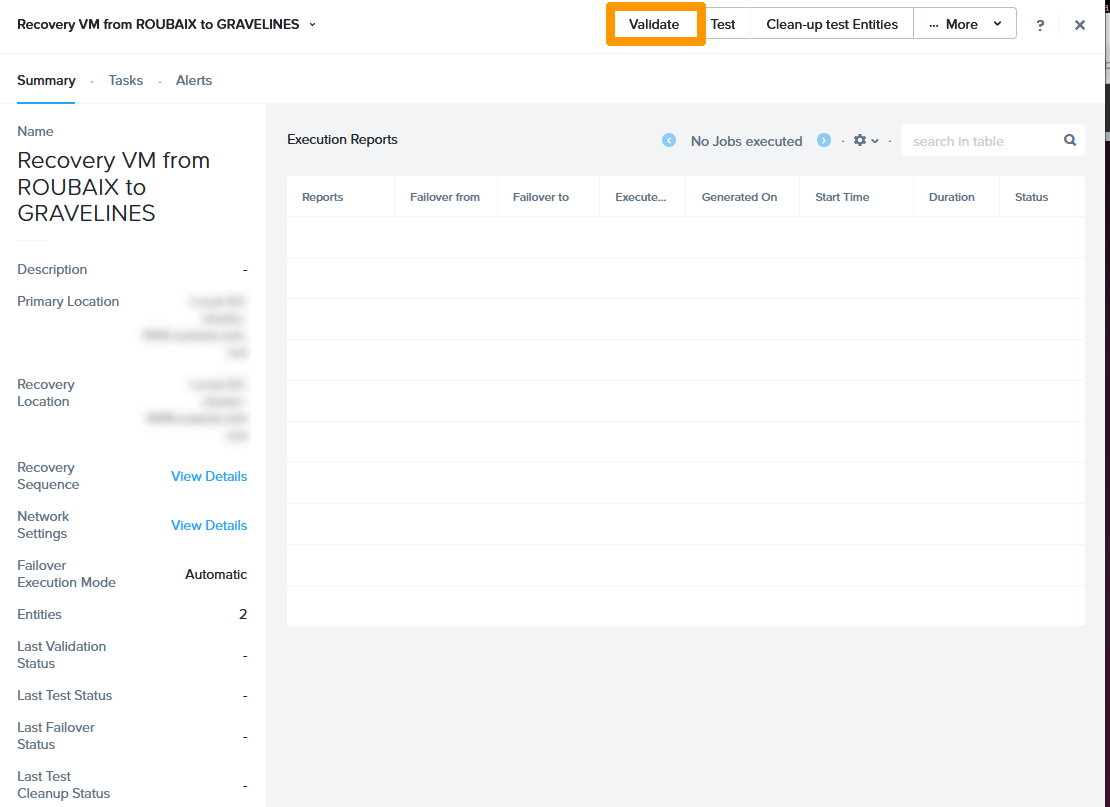1110x807 pixels.
Task: Click the magnifier icon in search box
Action: [x=1069, y=141]
